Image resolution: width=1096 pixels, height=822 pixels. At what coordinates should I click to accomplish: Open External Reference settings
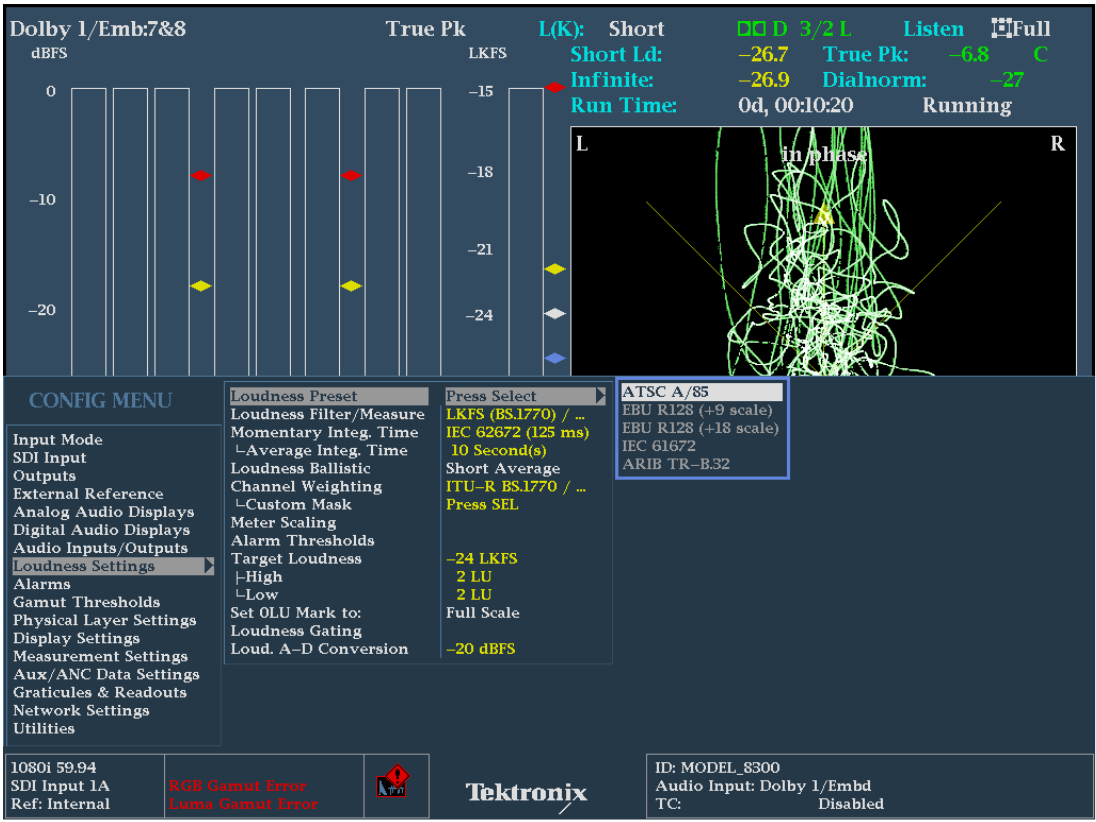88,493
